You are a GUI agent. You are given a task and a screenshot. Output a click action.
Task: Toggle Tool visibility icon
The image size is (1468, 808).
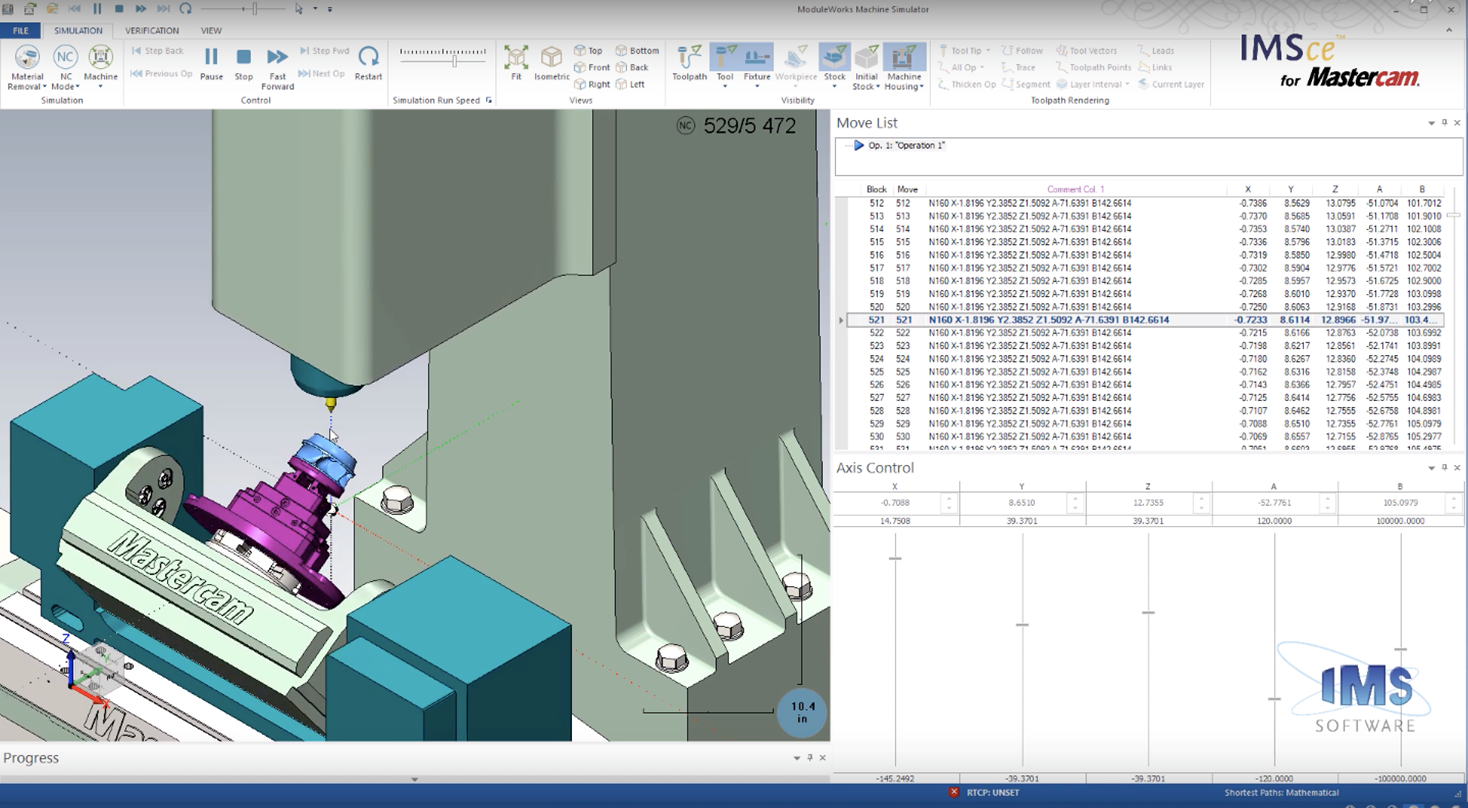tap(725, 58)
